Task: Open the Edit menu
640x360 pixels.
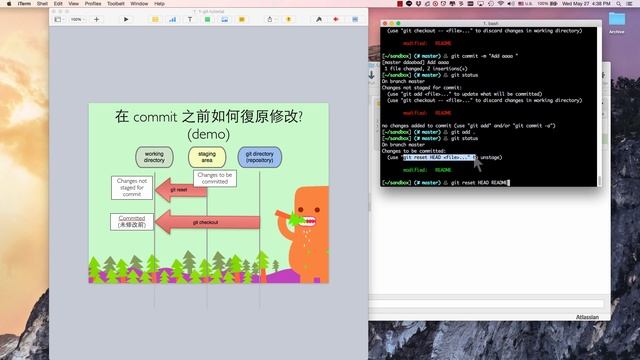Action: [x=58, y=4]
